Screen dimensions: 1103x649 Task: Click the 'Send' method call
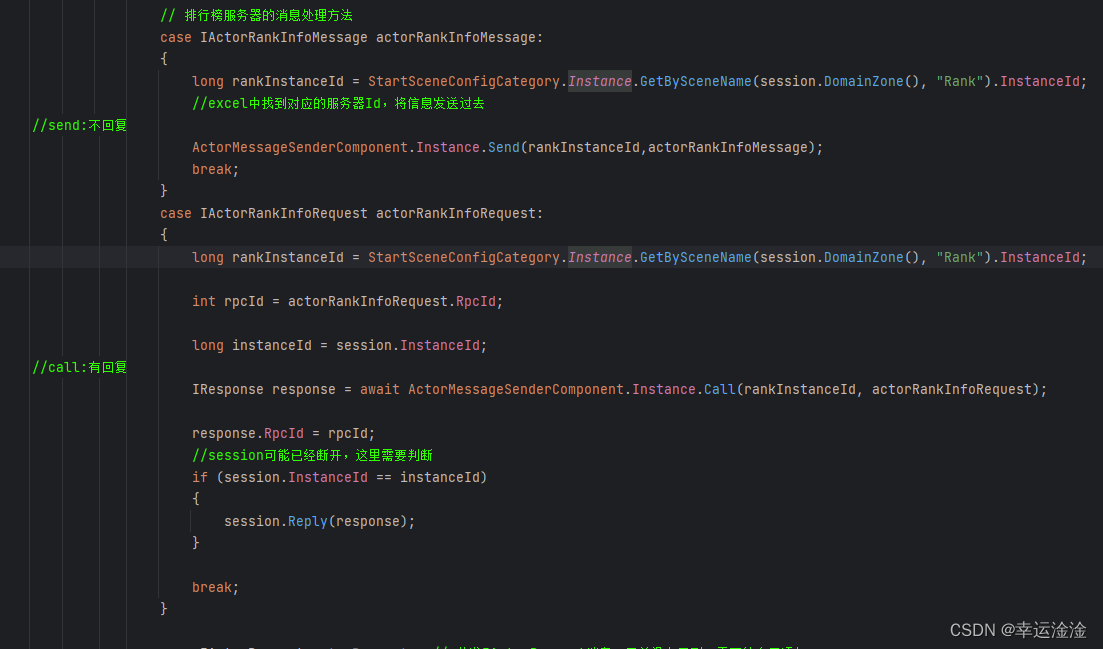504,147
